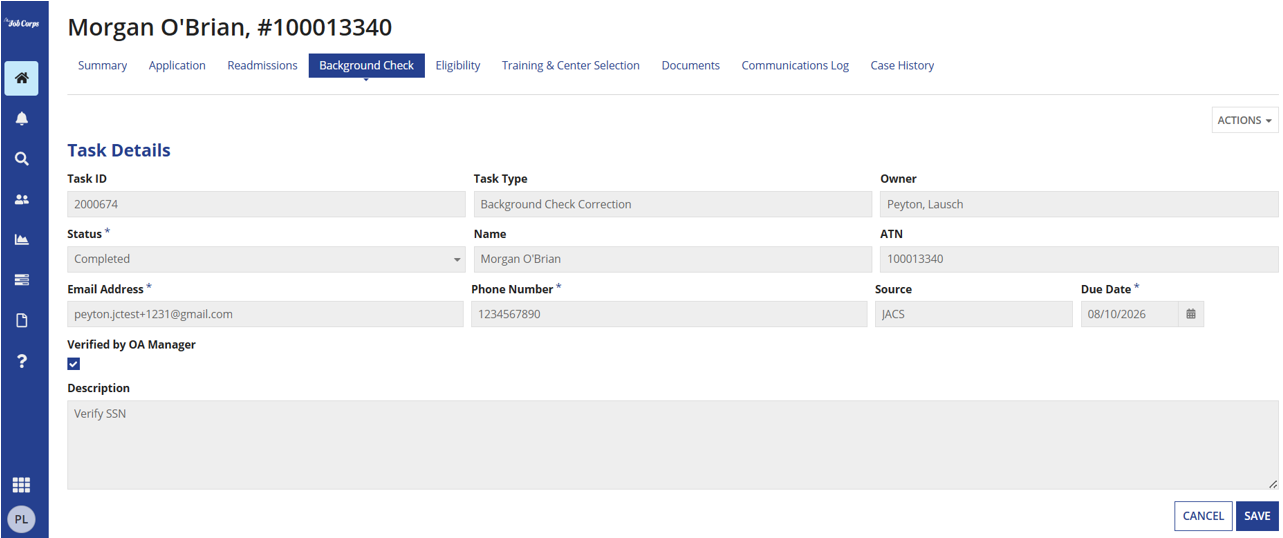The height and width of the screenshot is (538, 1283).
Task: Click the Name field Morgan O'Brian
Action: point(673,259)
